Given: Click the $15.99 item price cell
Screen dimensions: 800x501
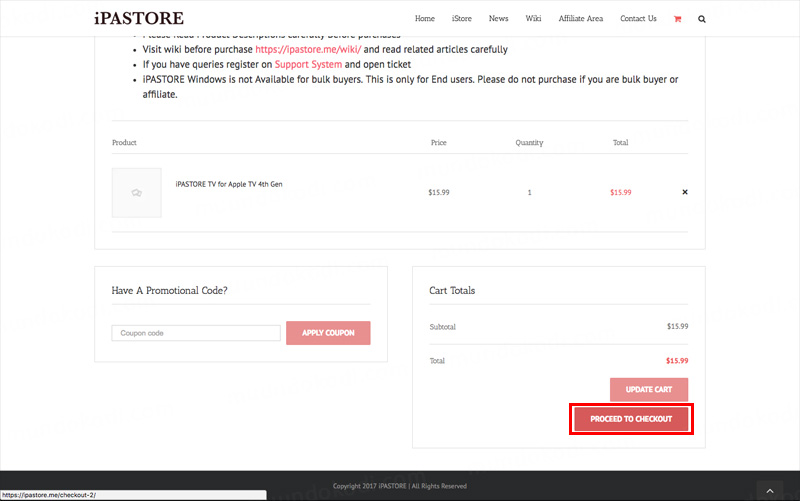Looking at the screenshot, I should pyautogui.click(x=439, y=192).
